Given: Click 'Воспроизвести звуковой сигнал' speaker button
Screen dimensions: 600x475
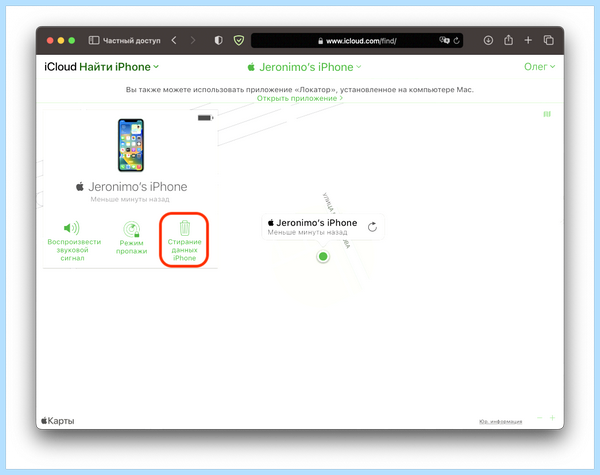Looking at the screenshot, I should (x=73, y=240).
